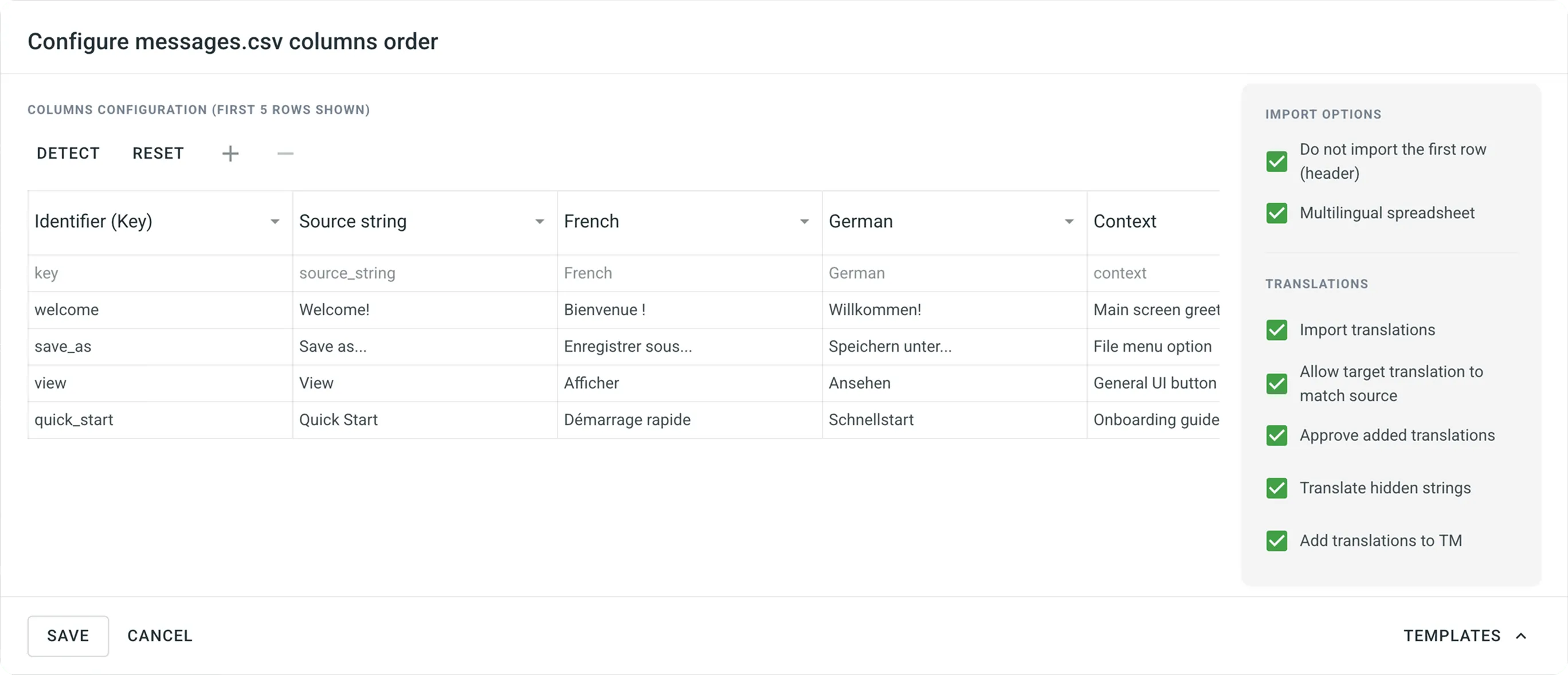This screenshot has width=1568, height=675.
Task: Uncheck 'Allow target translation to match source'
Action: tap(1277, 383)
